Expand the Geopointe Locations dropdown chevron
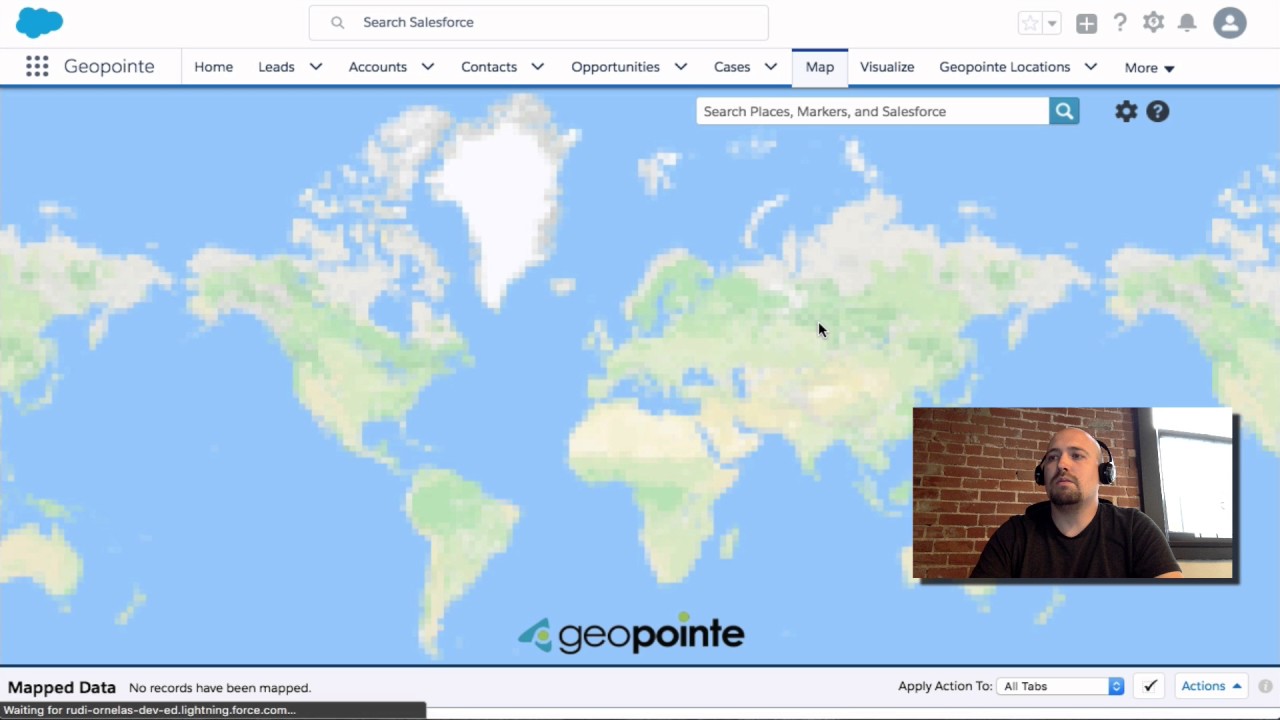Image resolution: width=1280 pixels, height=720 pixels. 1091,67
